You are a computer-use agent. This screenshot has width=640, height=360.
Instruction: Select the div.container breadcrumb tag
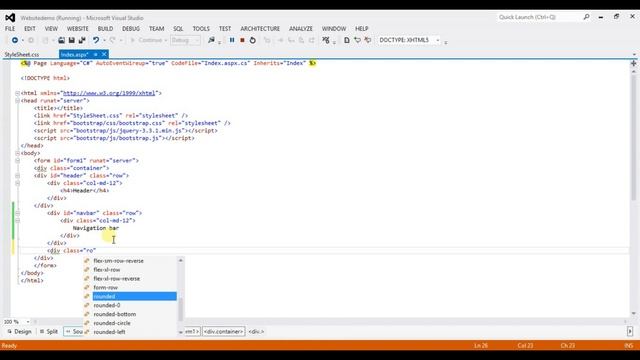coord(224,331)
